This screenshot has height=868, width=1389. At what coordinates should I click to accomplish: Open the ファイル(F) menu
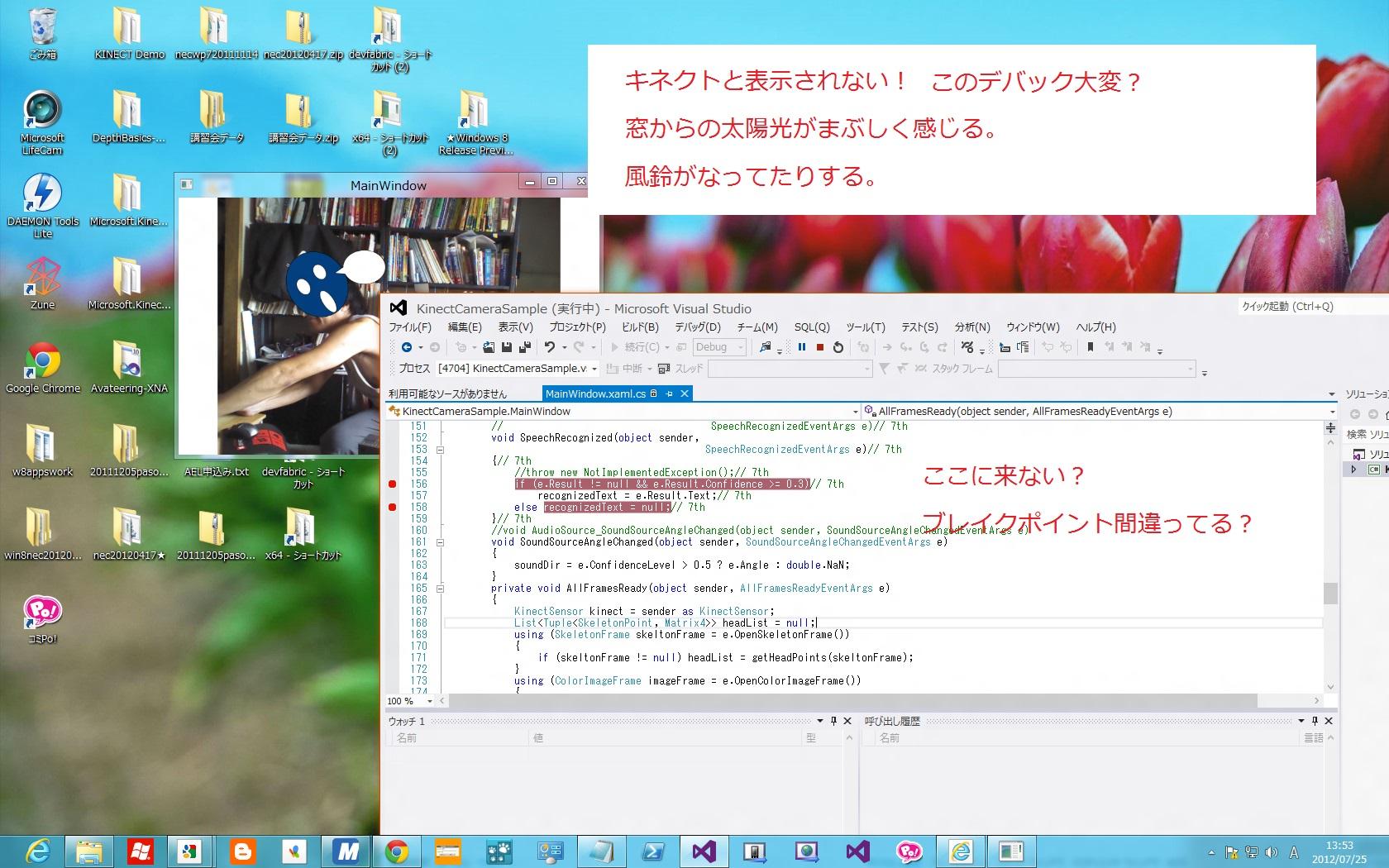409,327
